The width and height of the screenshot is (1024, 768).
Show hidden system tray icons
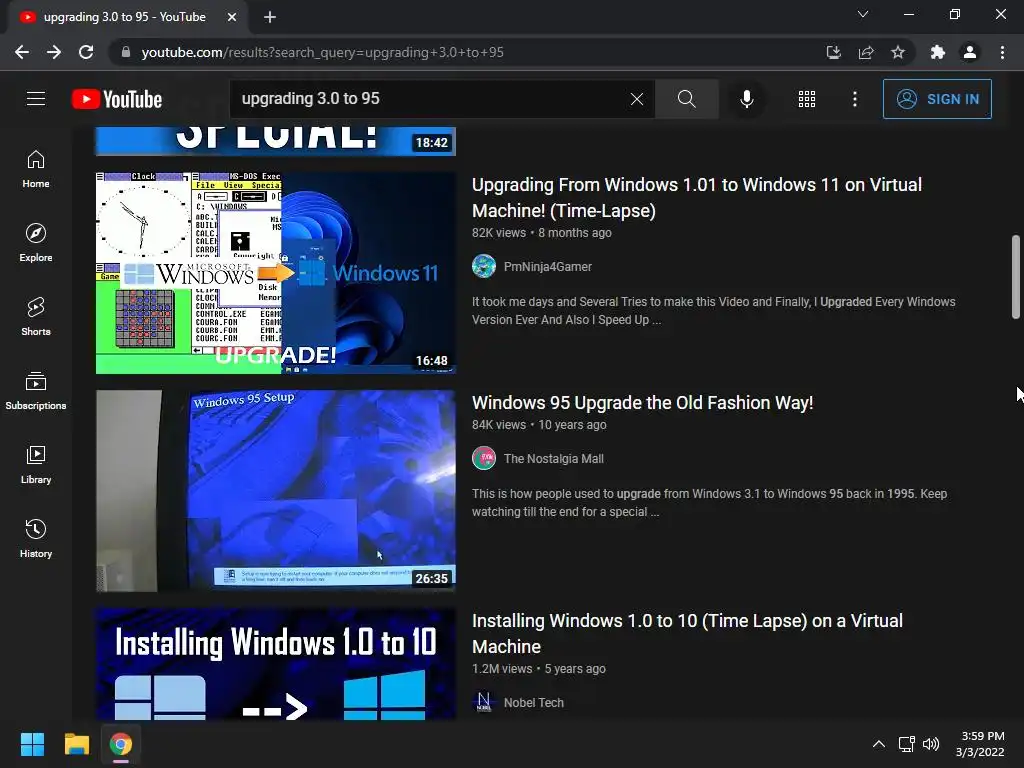click(879, 744)
